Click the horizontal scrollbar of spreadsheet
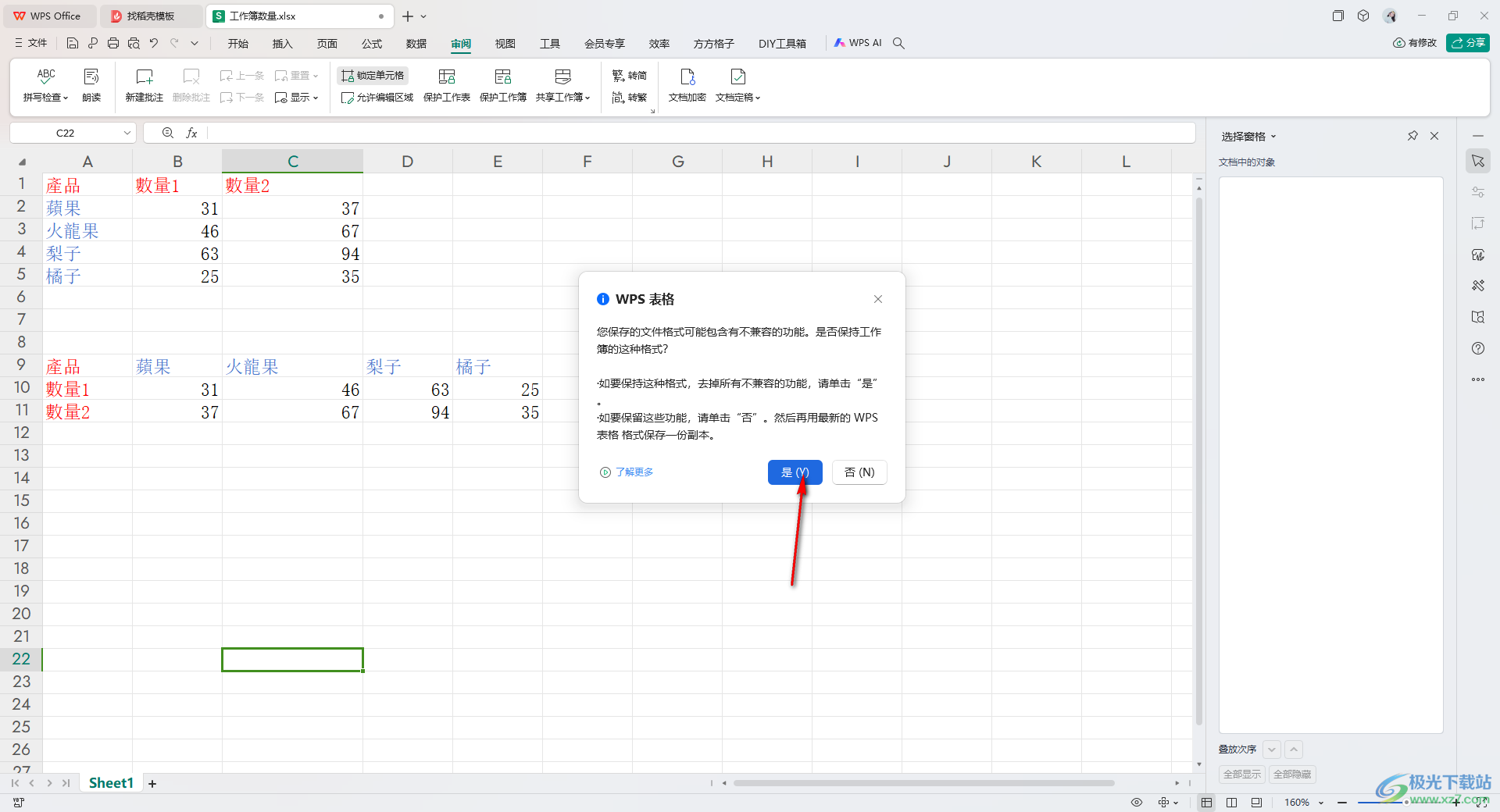1500x812 pixels. pyautogui.click(x=923, y=783)
